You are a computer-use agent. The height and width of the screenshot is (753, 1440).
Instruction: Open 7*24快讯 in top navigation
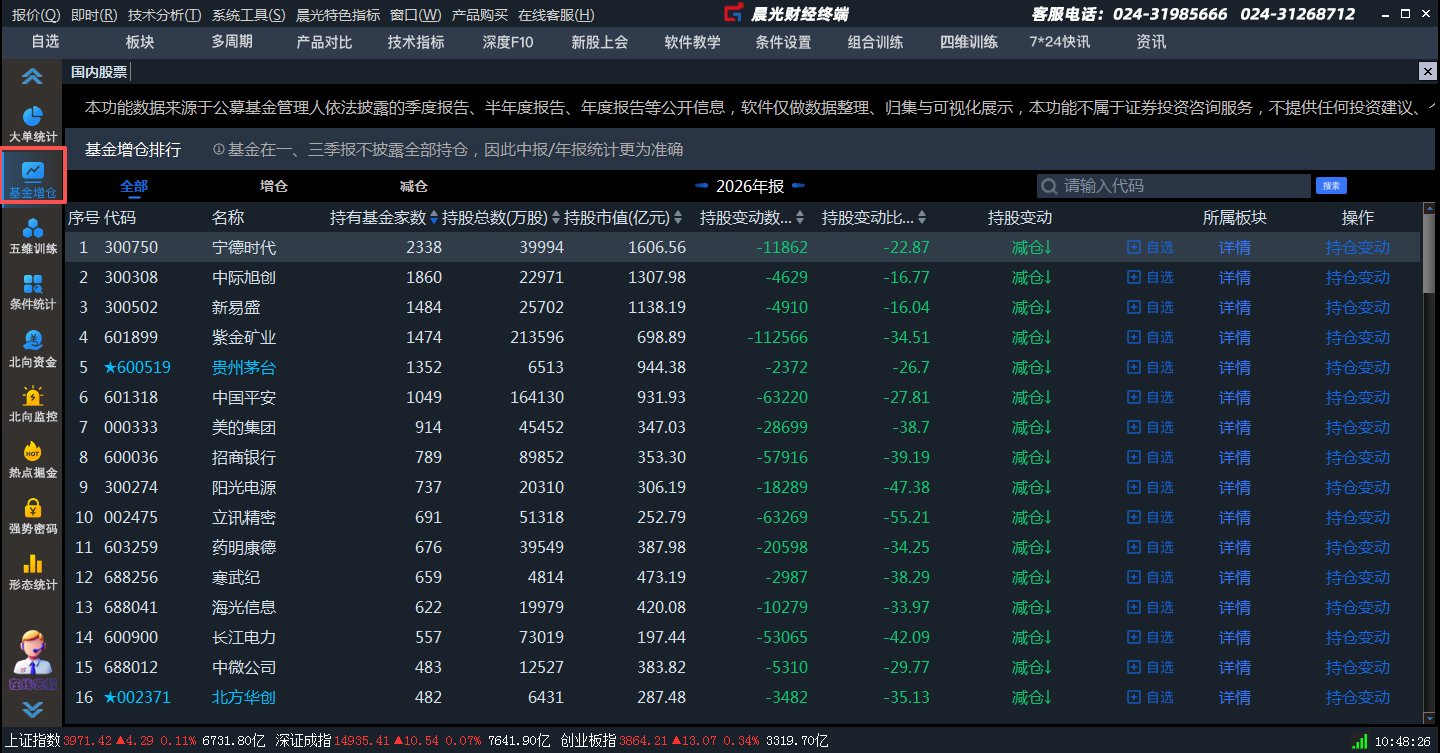pyautogui.click(x=1059, y=42)
